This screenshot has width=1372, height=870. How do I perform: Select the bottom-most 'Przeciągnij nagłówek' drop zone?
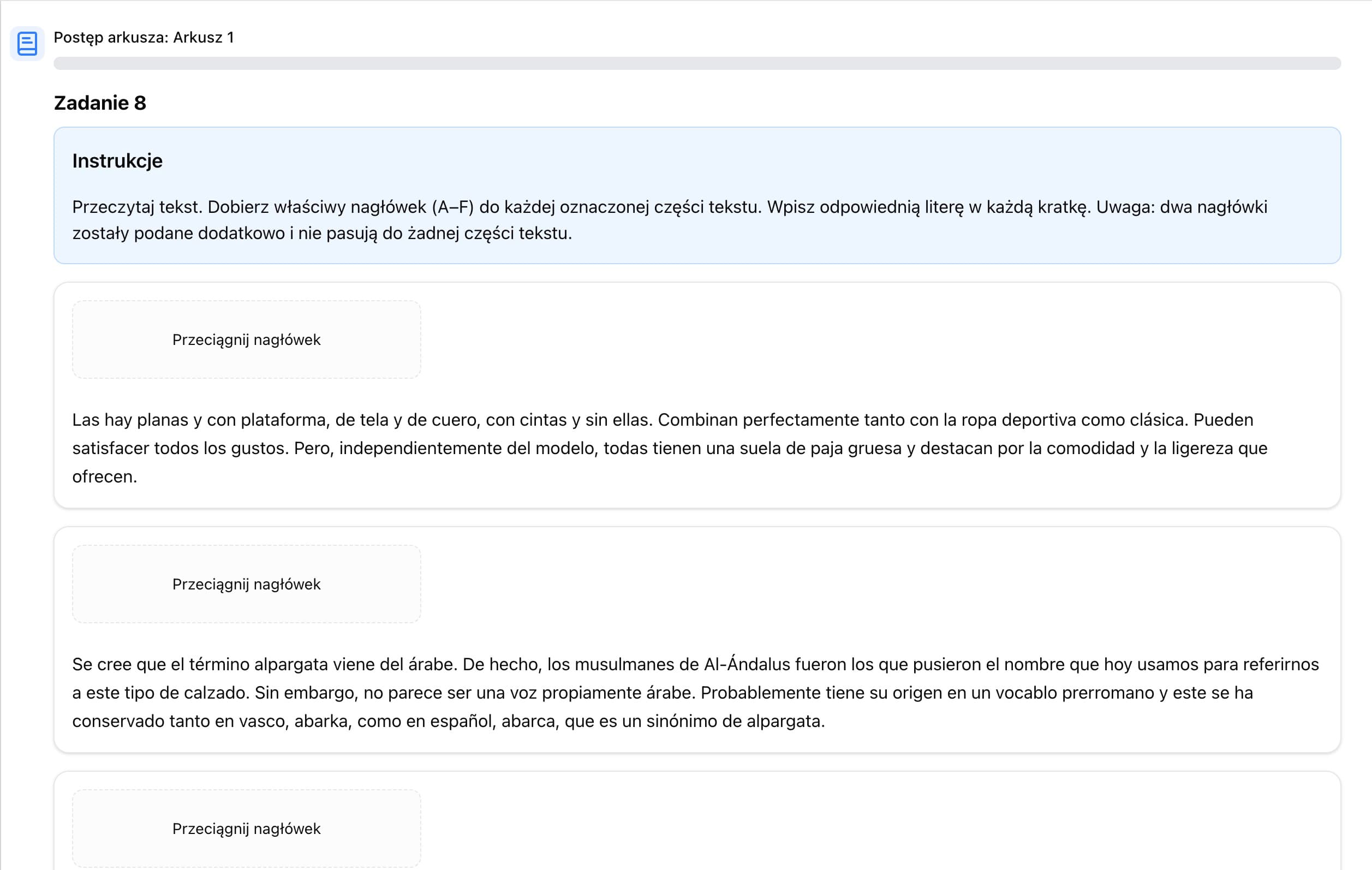(246, 829)
